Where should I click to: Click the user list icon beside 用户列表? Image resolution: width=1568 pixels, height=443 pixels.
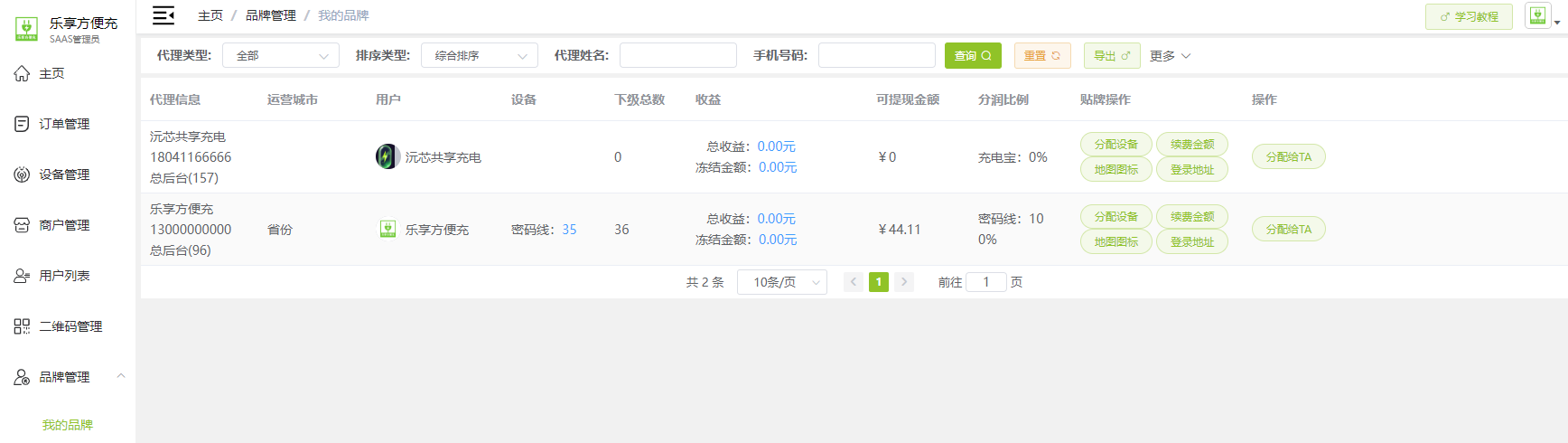pyautogui.click(x=22, y=276)
